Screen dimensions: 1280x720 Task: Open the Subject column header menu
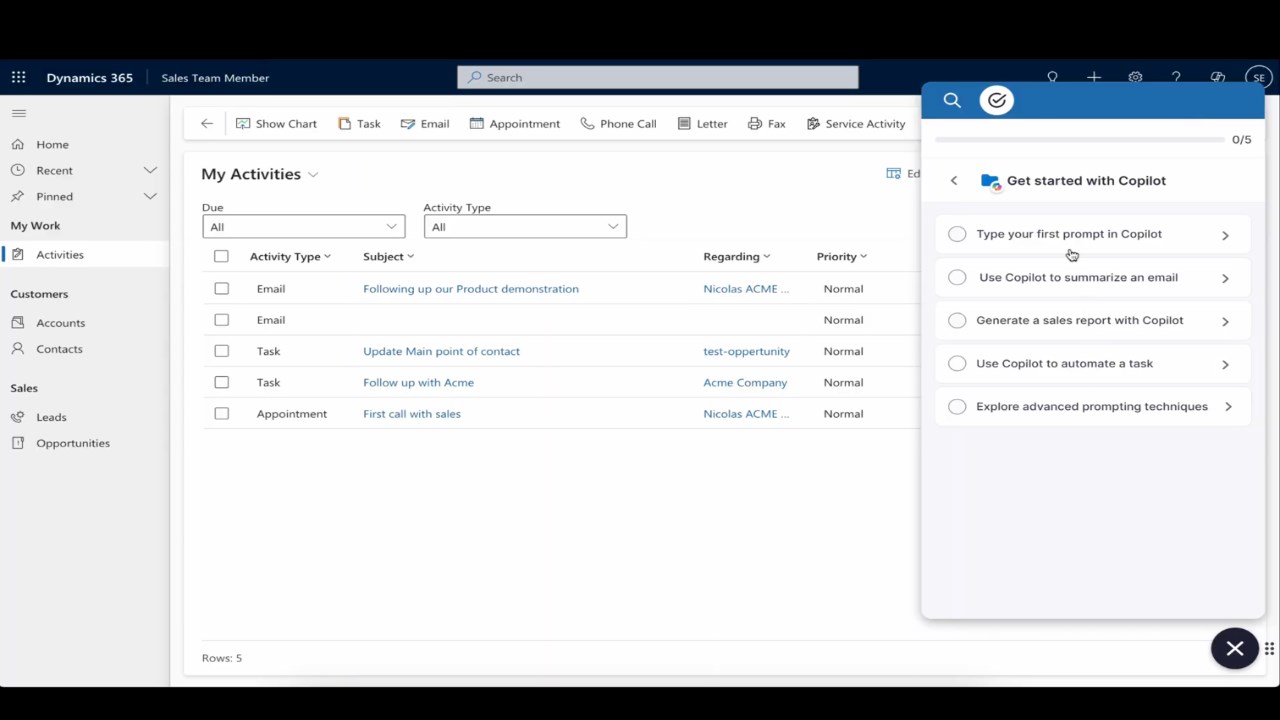(x=388, y=256)
